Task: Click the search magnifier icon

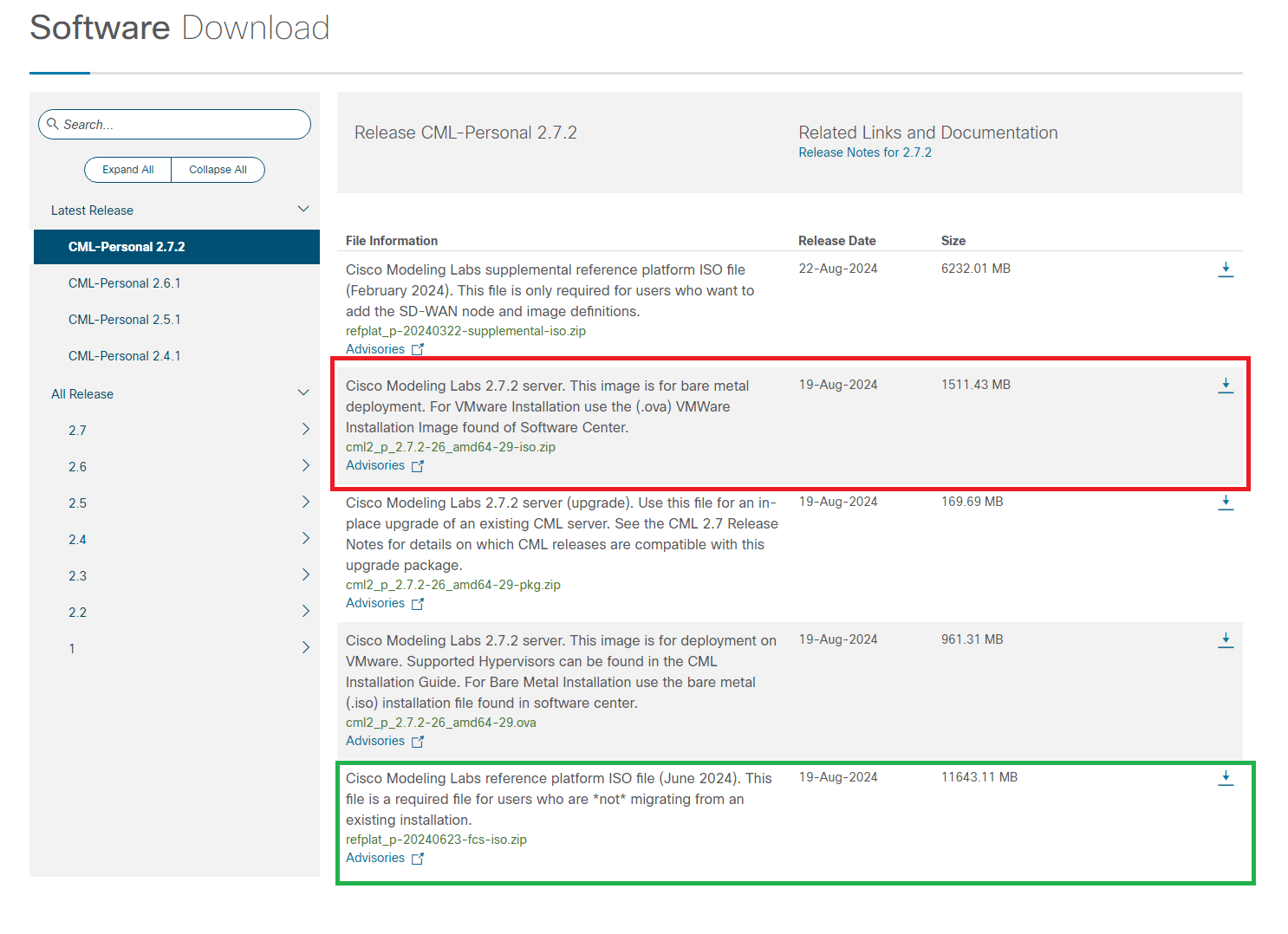Action: coord(53,124)
